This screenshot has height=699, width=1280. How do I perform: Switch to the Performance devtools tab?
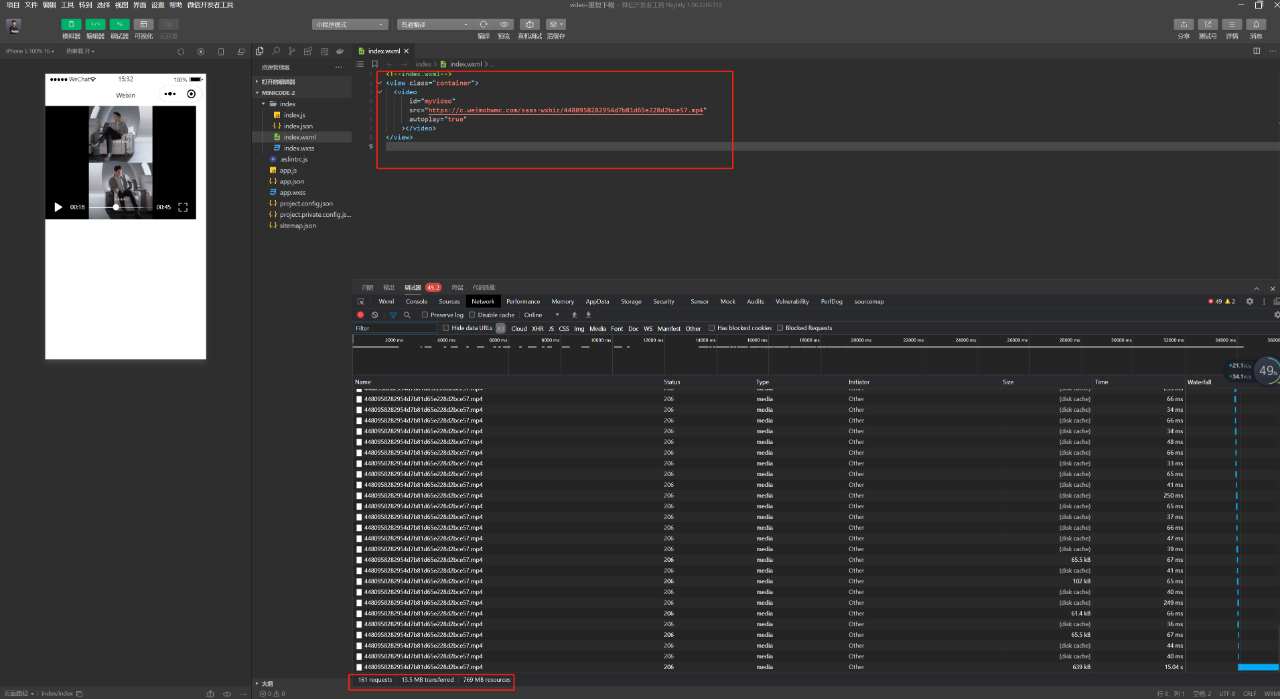523,301
